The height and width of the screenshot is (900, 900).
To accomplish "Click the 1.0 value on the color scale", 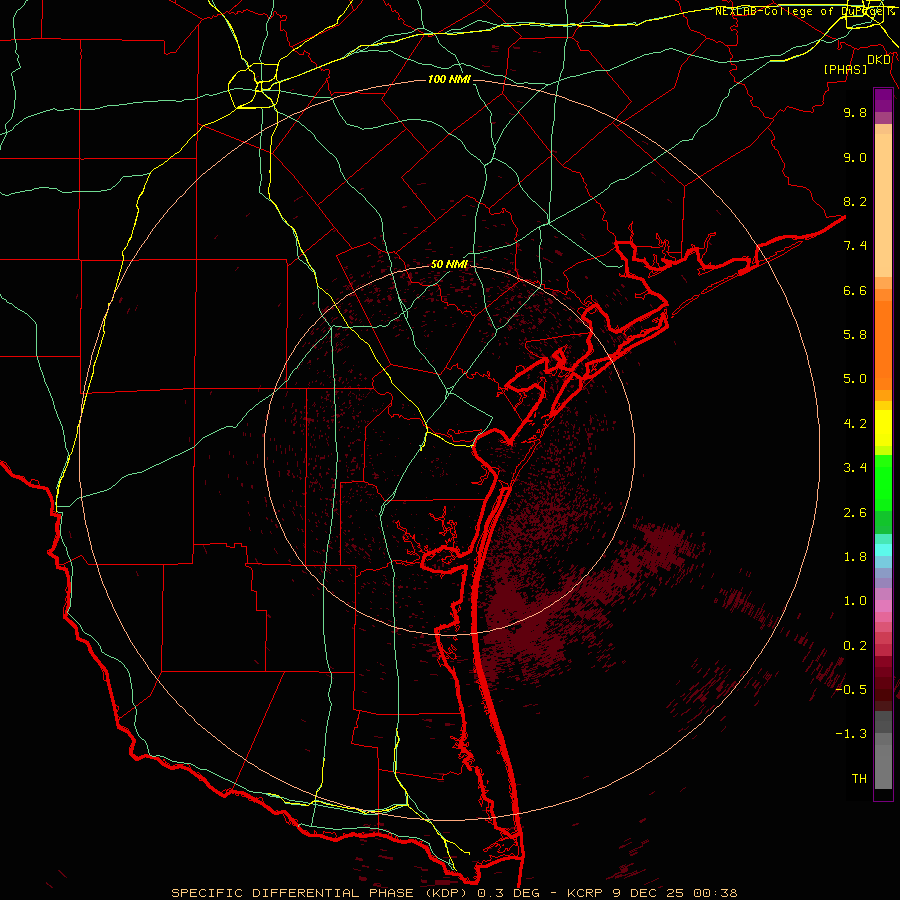I will tap(855, 601).
